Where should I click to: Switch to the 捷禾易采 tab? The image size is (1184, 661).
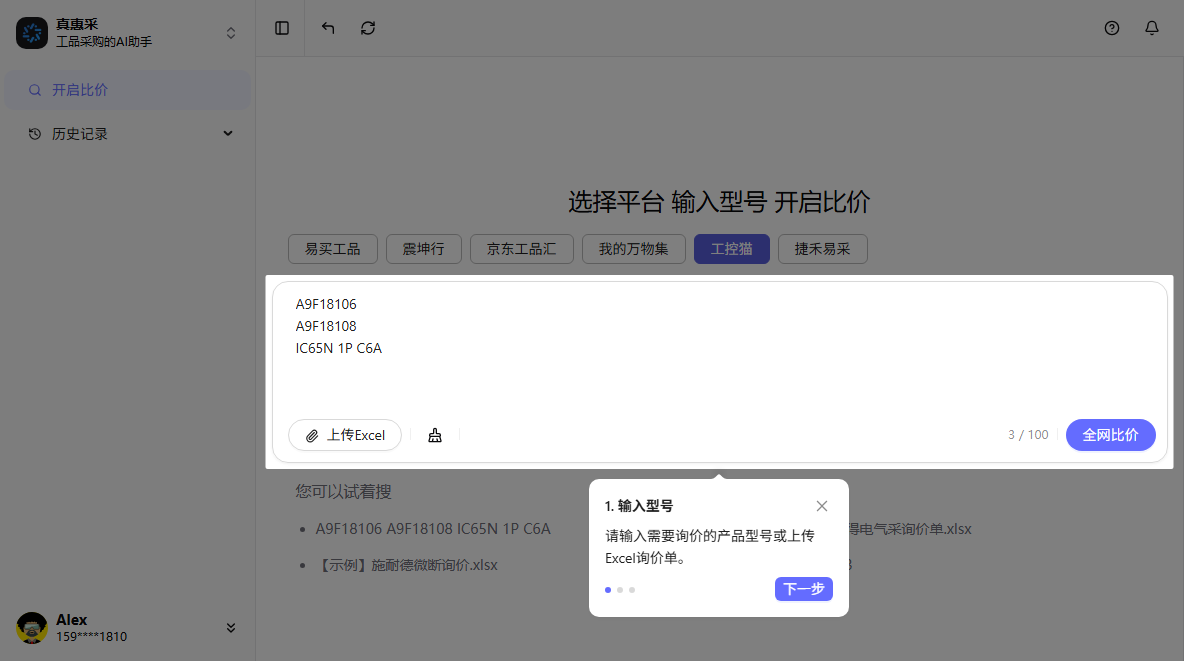[x=822, y=249]
